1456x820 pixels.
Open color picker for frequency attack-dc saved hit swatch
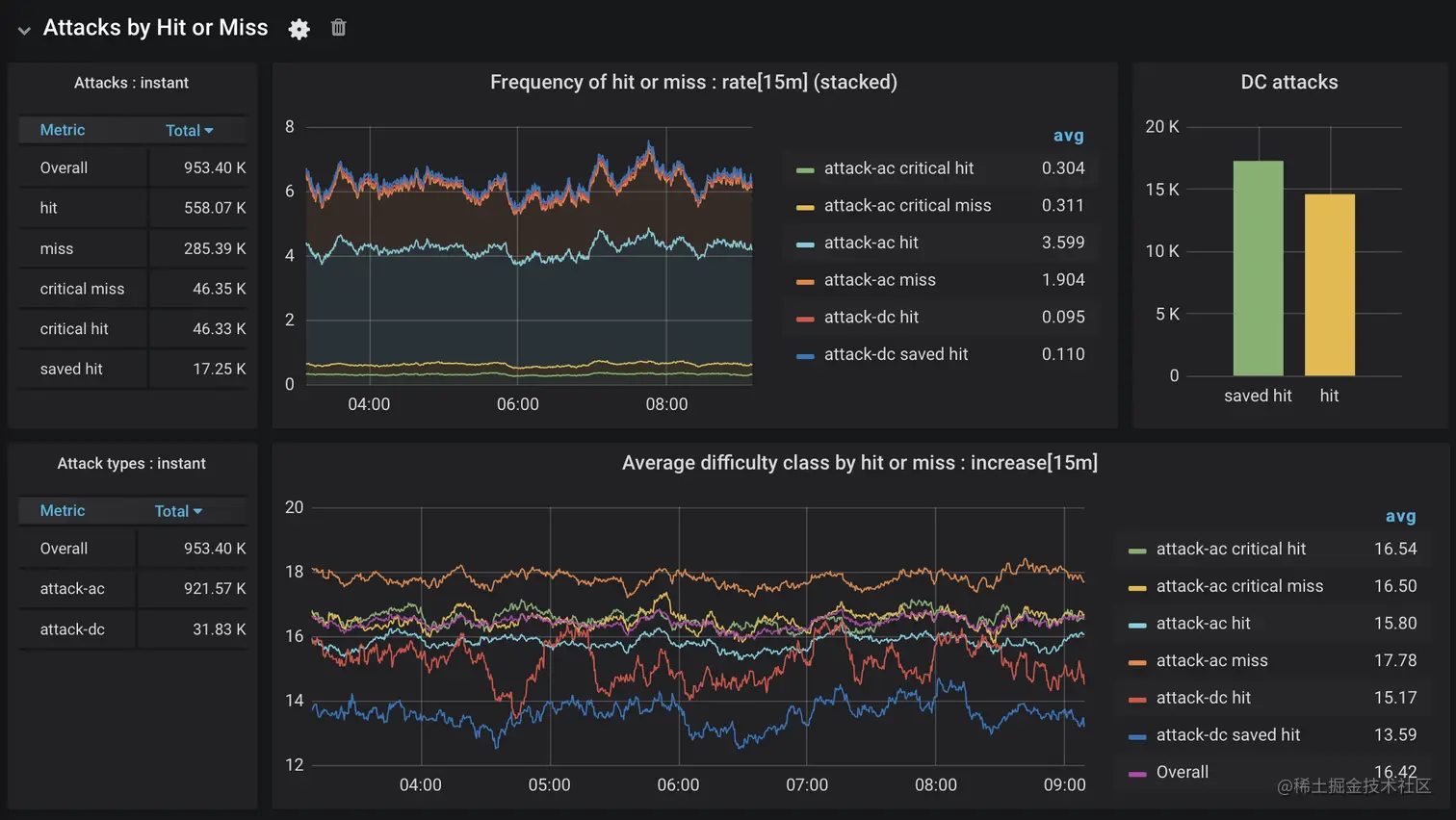[805, 356]
